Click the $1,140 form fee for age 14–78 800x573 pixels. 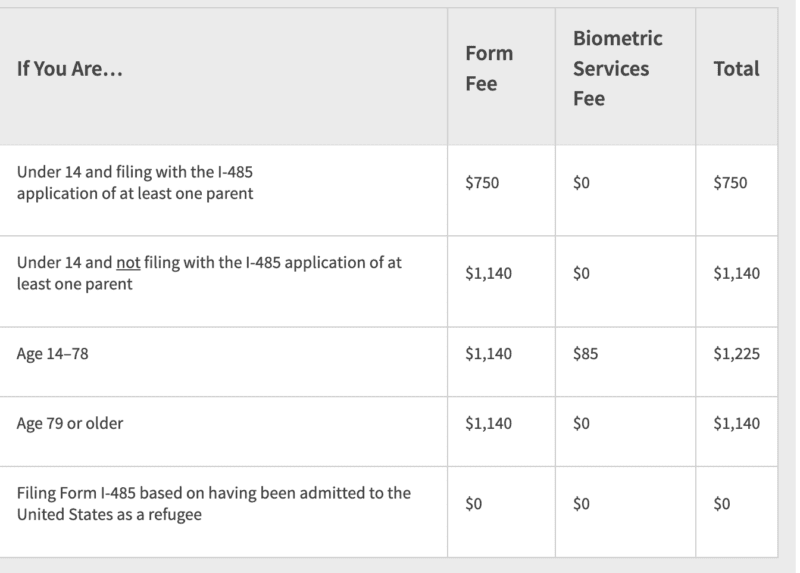tap(489, 353)
